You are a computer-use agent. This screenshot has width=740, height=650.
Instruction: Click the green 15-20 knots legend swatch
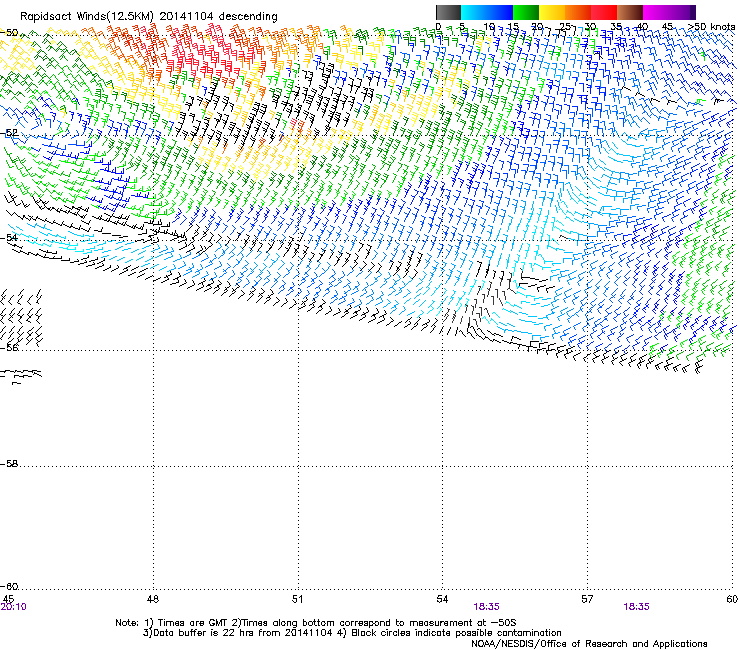click(526, 12)
